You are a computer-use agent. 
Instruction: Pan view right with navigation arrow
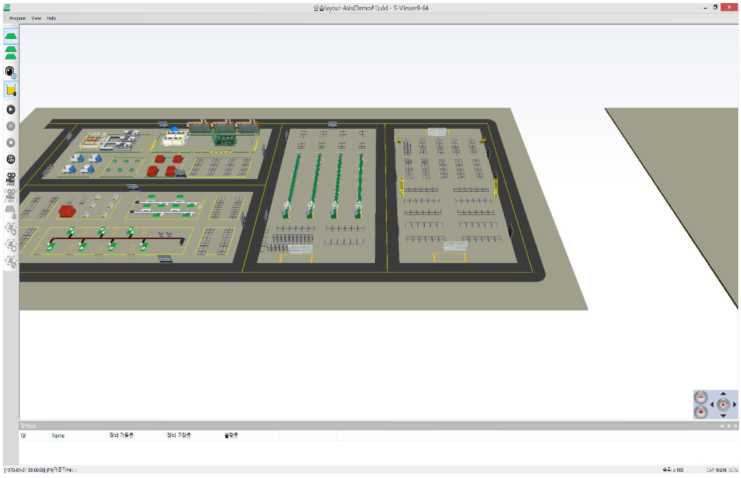(x=735, y=404)
